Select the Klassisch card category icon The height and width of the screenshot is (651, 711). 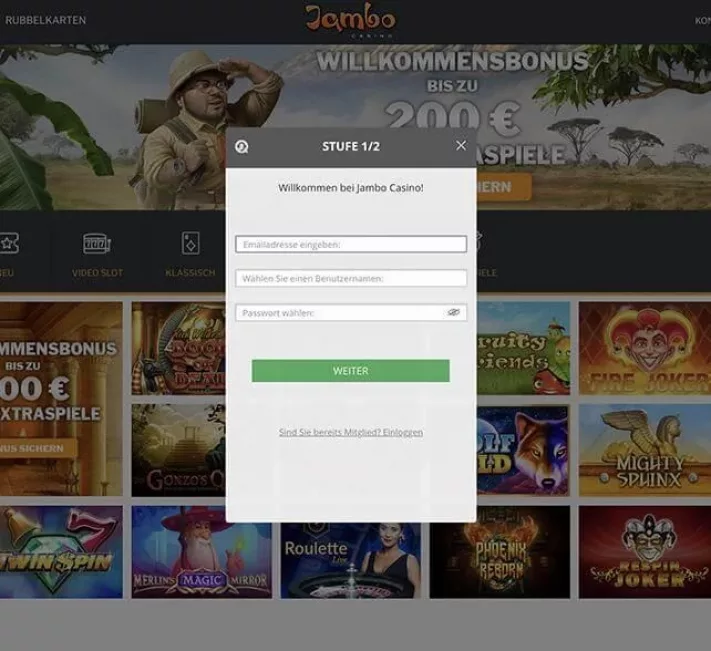tap(190, 243)
